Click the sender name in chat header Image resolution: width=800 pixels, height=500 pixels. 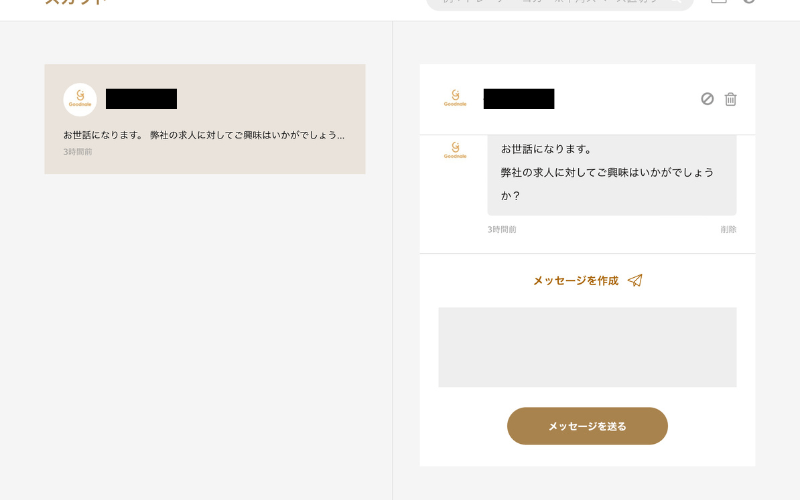click(518, 99)
